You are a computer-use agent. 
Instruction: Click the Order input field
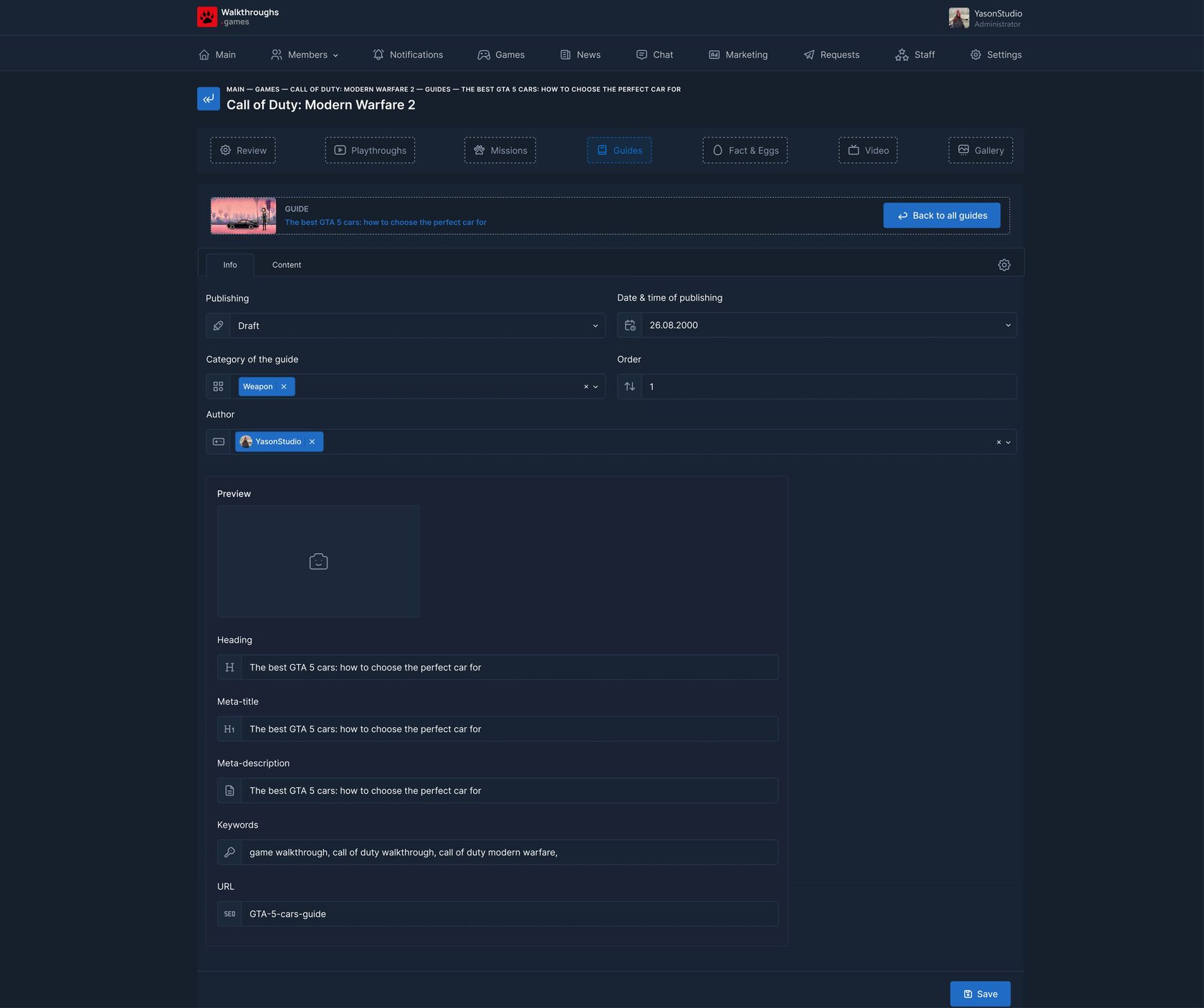point(828,387)
